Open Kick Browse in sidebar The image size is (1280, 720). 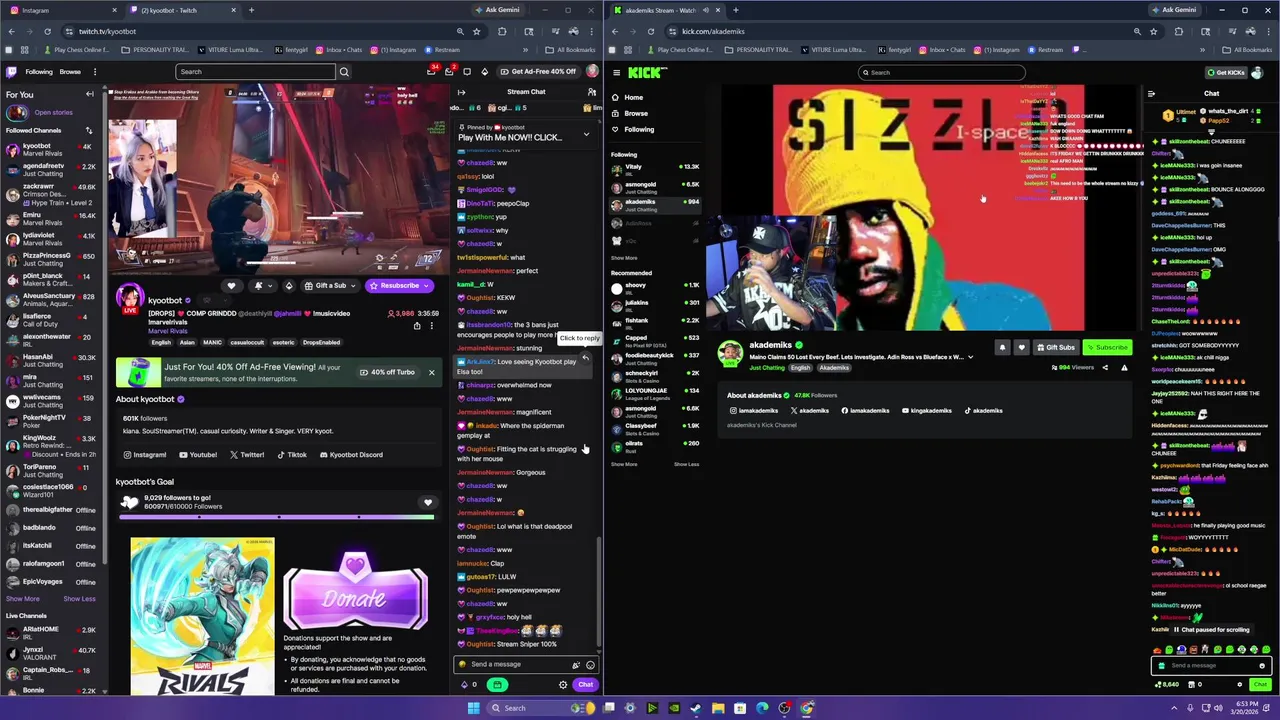(x=636, y=113)
